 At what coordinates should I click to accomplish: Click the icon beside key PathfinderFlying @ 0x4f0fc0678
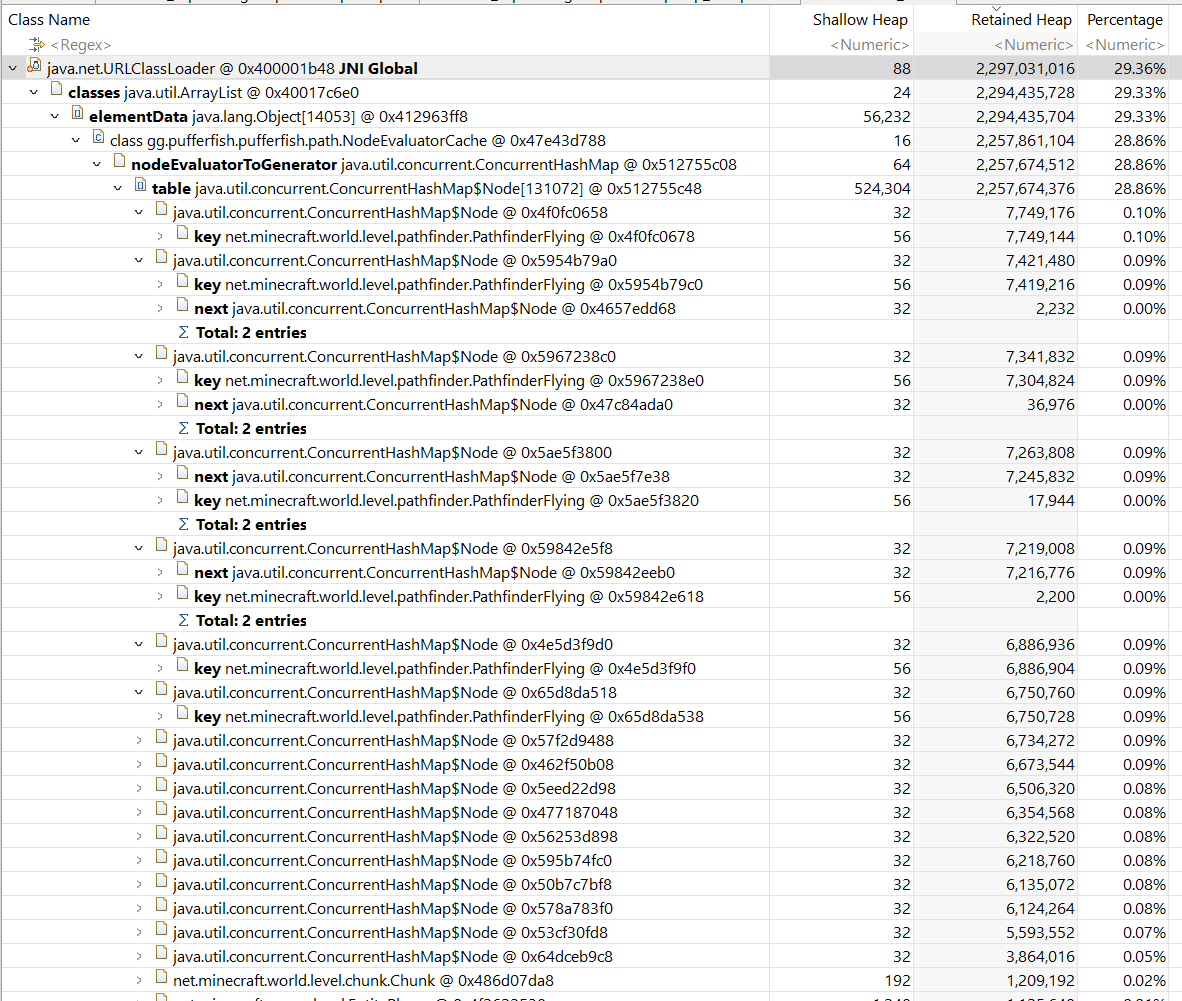183,236
